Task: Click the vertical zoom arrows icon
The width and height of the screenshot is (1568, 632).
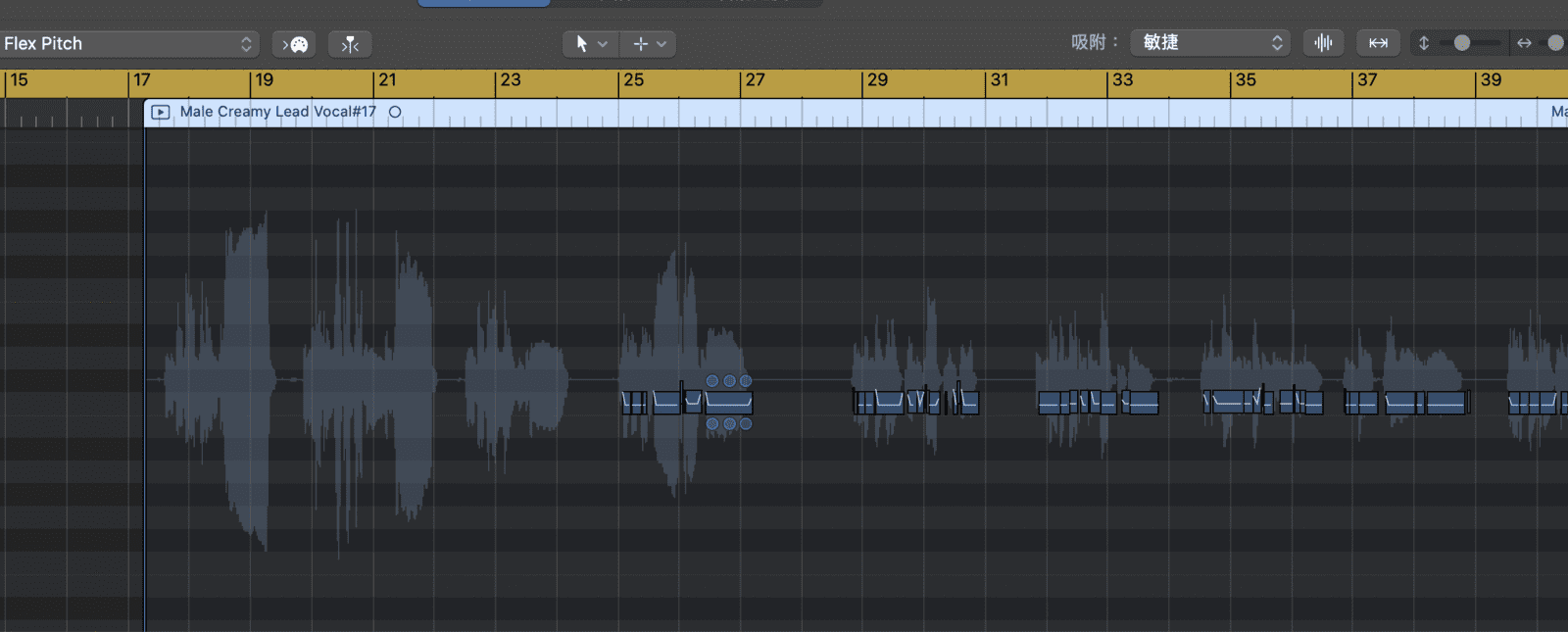Action: coord(1424,43)
